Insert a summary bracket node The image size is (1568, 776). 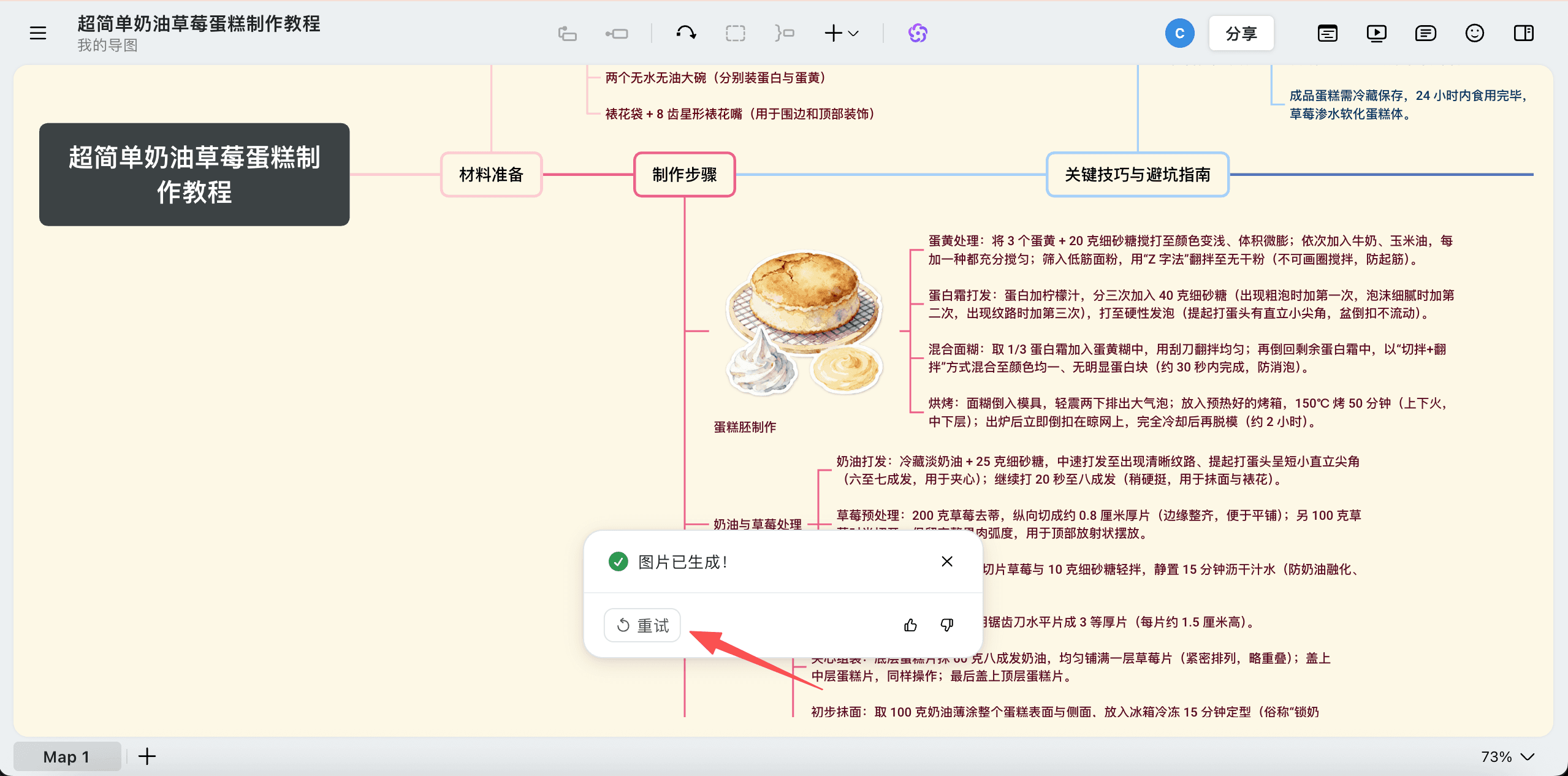pos(785,33)
